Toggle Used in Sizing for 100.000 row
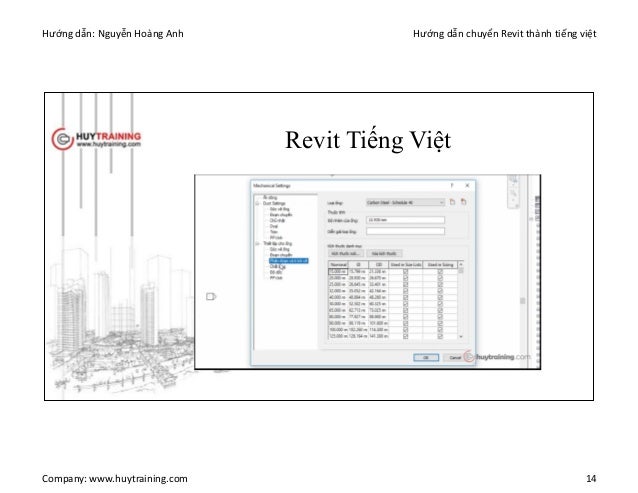Viewport: 638px width, 493px height. [440, 330]
